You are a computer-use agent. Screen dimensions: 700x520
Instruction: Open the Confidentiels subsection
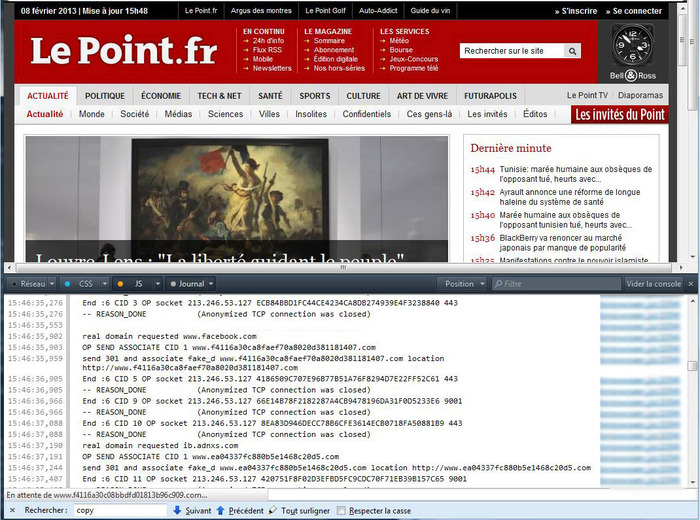pyautogui.click(x=367, y=114)
